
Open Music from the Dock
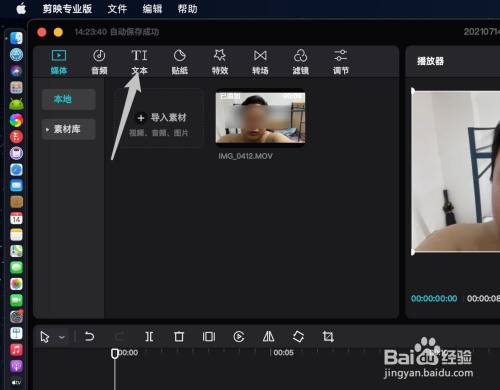pos(16,350)
